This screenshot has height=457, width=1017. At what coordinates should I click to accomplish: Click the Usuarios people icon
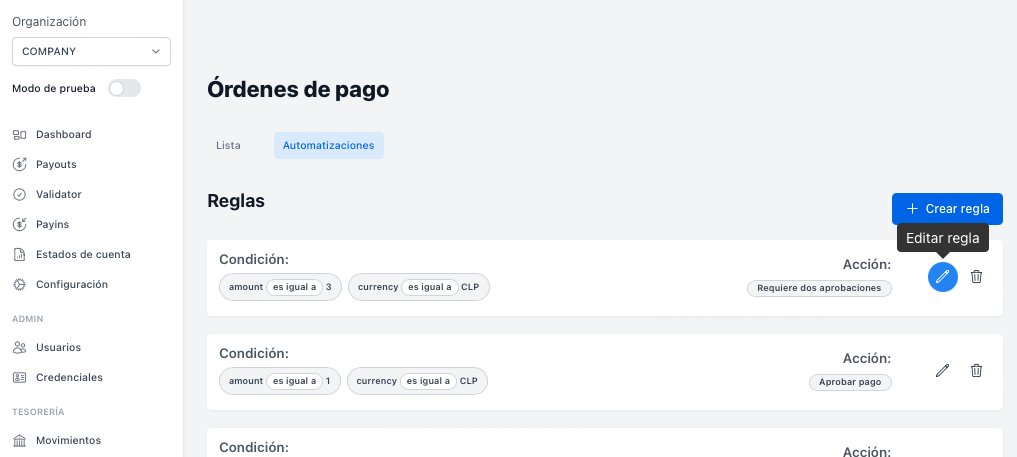[x=19, y=347]
